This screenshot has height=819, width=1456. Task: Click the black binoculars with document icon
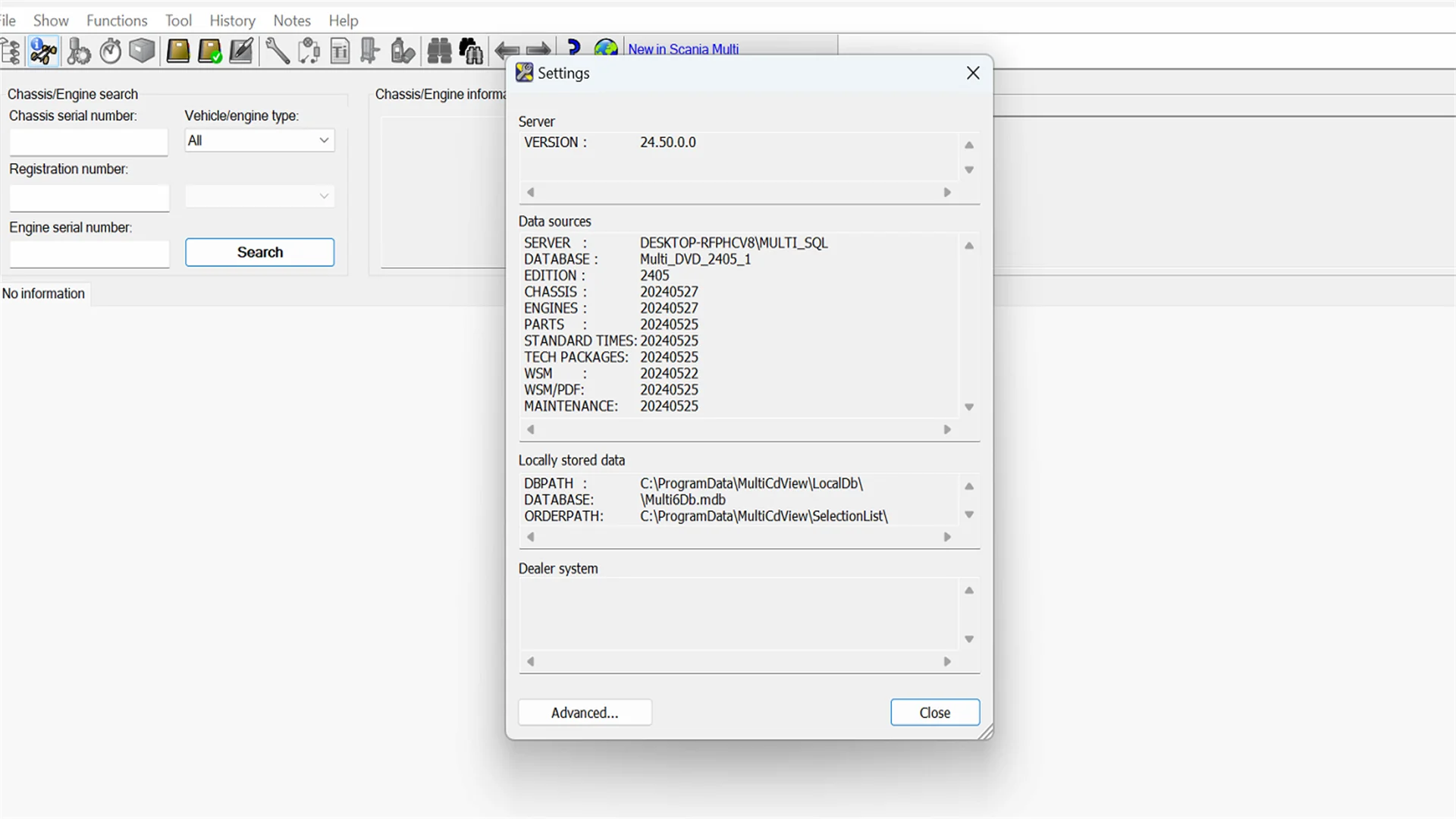pos(471,51)
